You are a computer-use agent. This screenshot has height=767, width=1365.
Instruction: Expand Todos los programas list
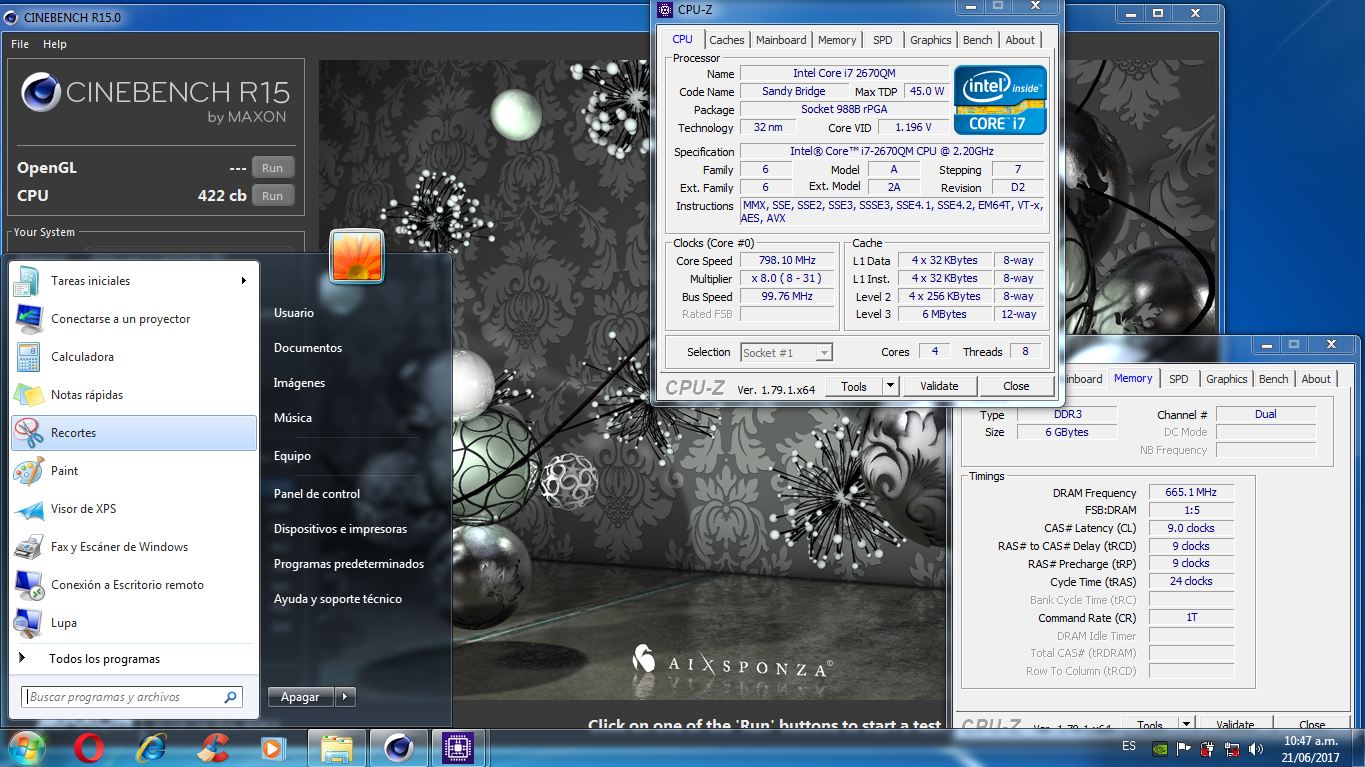pos(134,659)
